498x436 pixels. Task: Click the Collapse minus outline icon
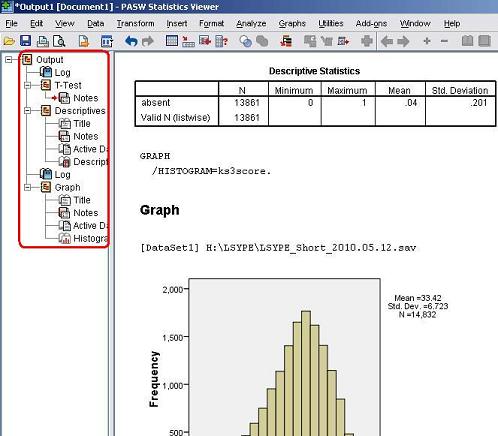click(x=444, y=41)
